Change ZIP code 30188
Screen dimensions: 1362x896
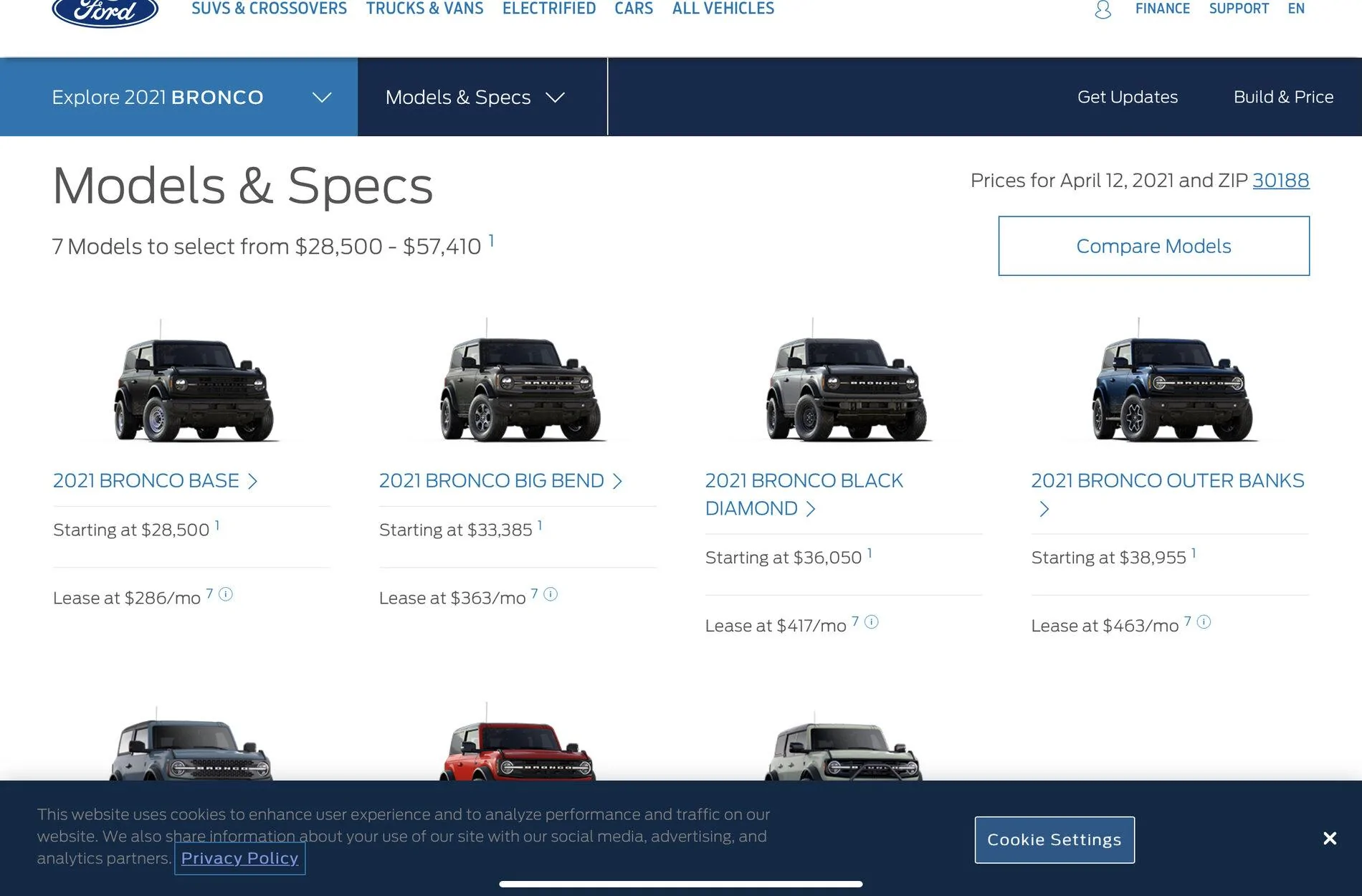pyautogui.click(x=1281, y=181)
